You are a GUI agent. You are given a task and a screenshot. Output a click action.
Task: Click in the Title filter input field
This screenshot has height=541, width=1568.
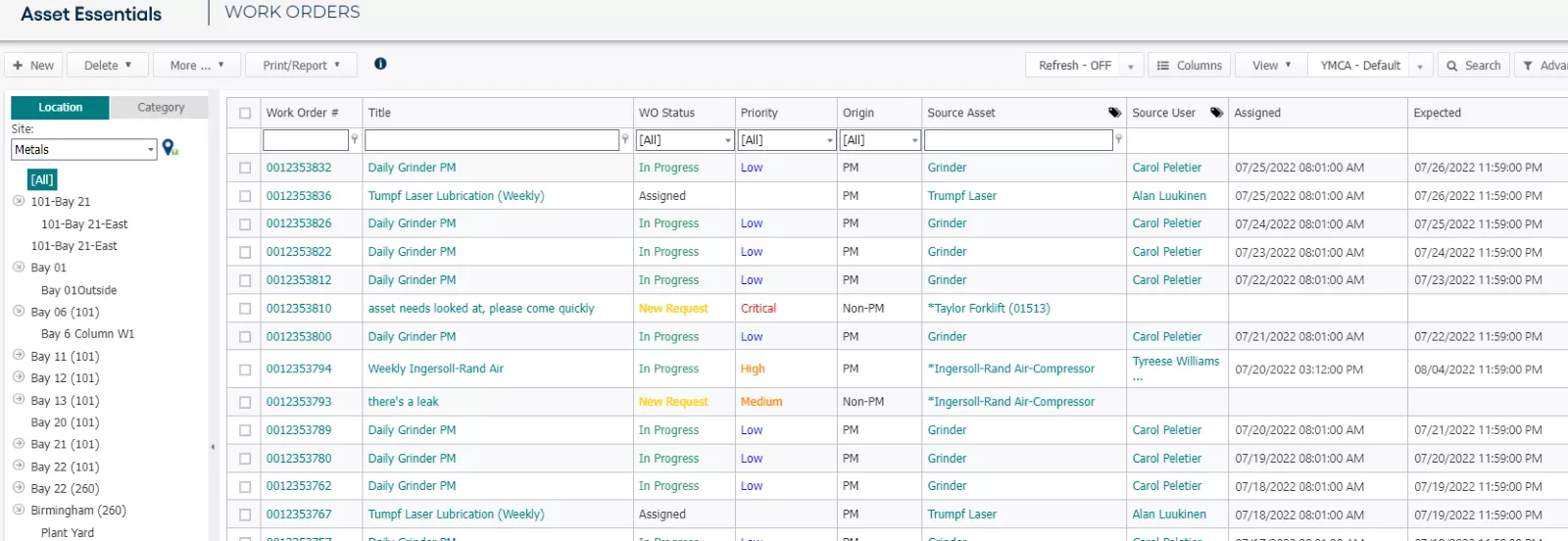pyautogui.click(x=492, y=140)
